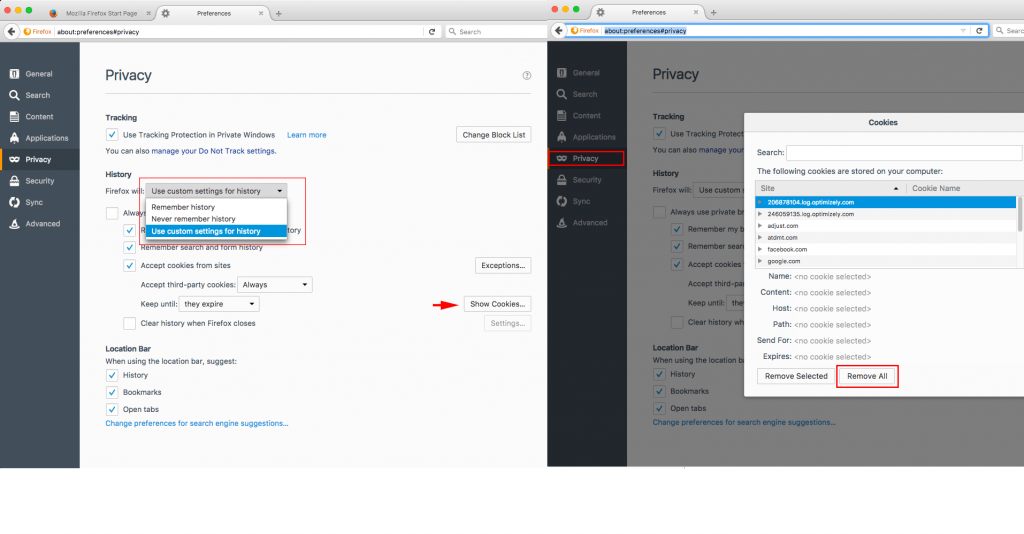Close the Preferences tab in the right window
Image resolution: width=1024 pixels, height=534 pixels.
(696, 12)
